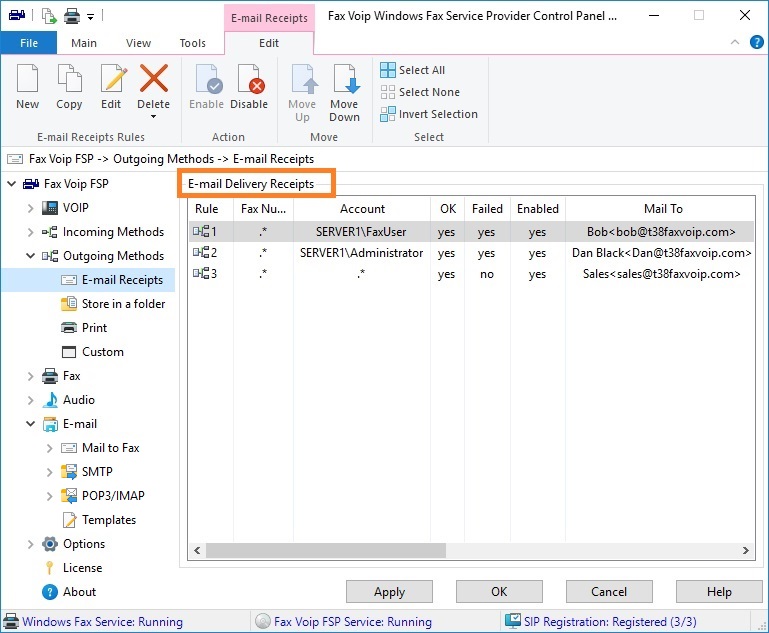Screen dimensions: 769x633
Task: Click the Copy rule icon
Action: pyautogui.click(x=69, y=78)
